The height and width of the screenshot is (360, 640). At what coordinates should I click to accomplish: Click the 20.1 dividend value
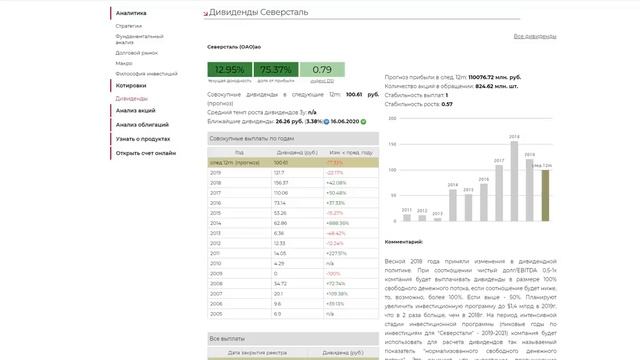click(278, 294)
